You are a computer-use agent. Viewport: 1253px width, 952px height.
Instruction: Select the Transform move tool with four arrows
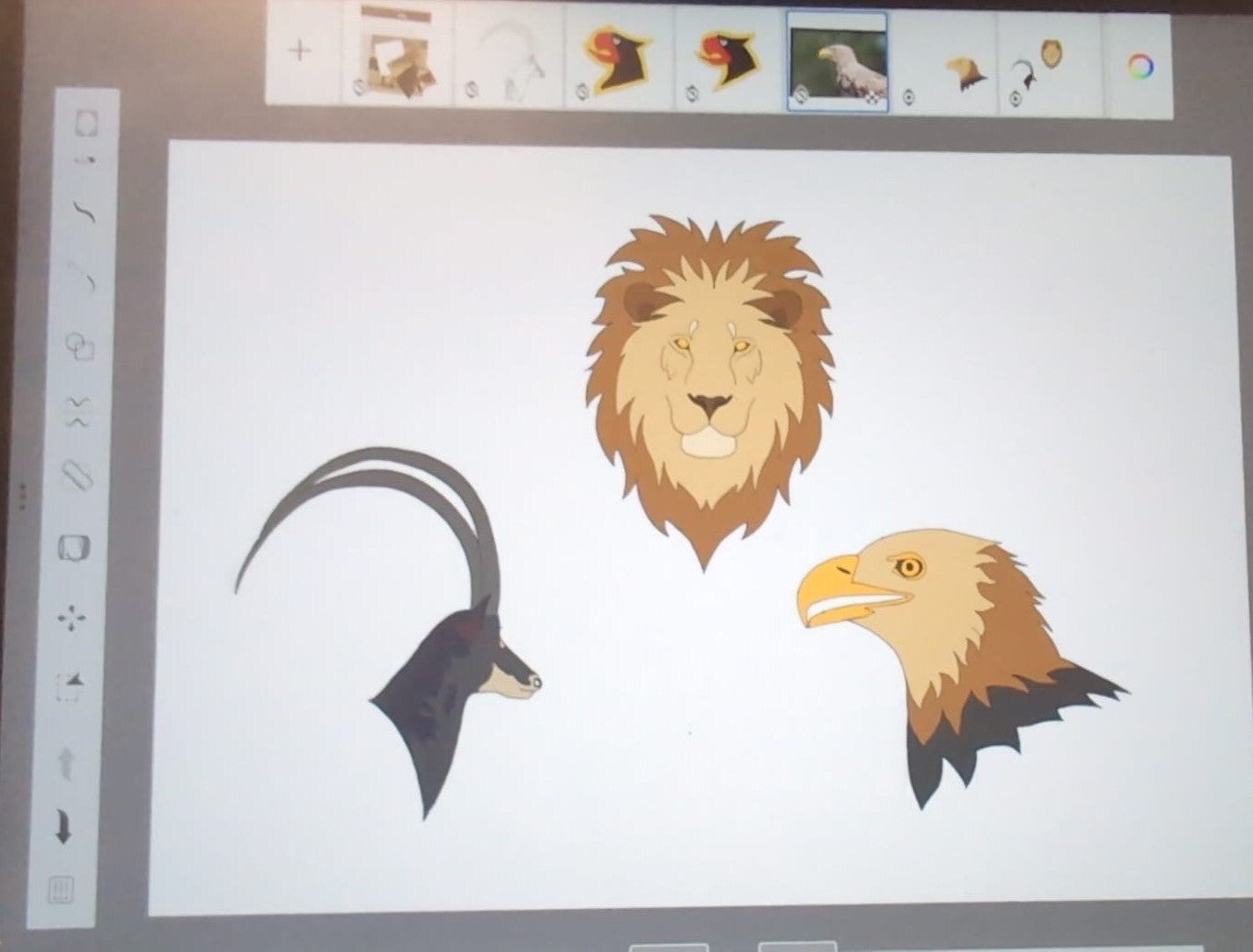click(x=71, y=618)
